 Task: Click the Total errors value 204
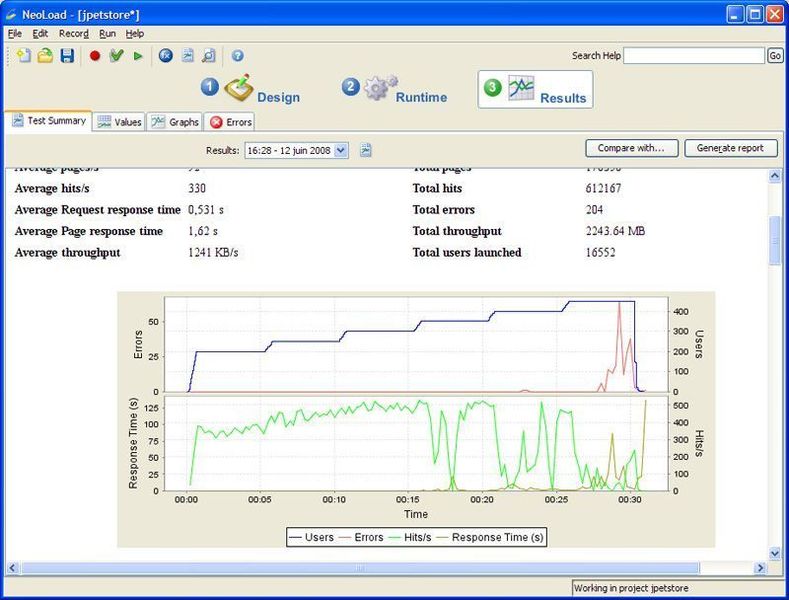594,209
